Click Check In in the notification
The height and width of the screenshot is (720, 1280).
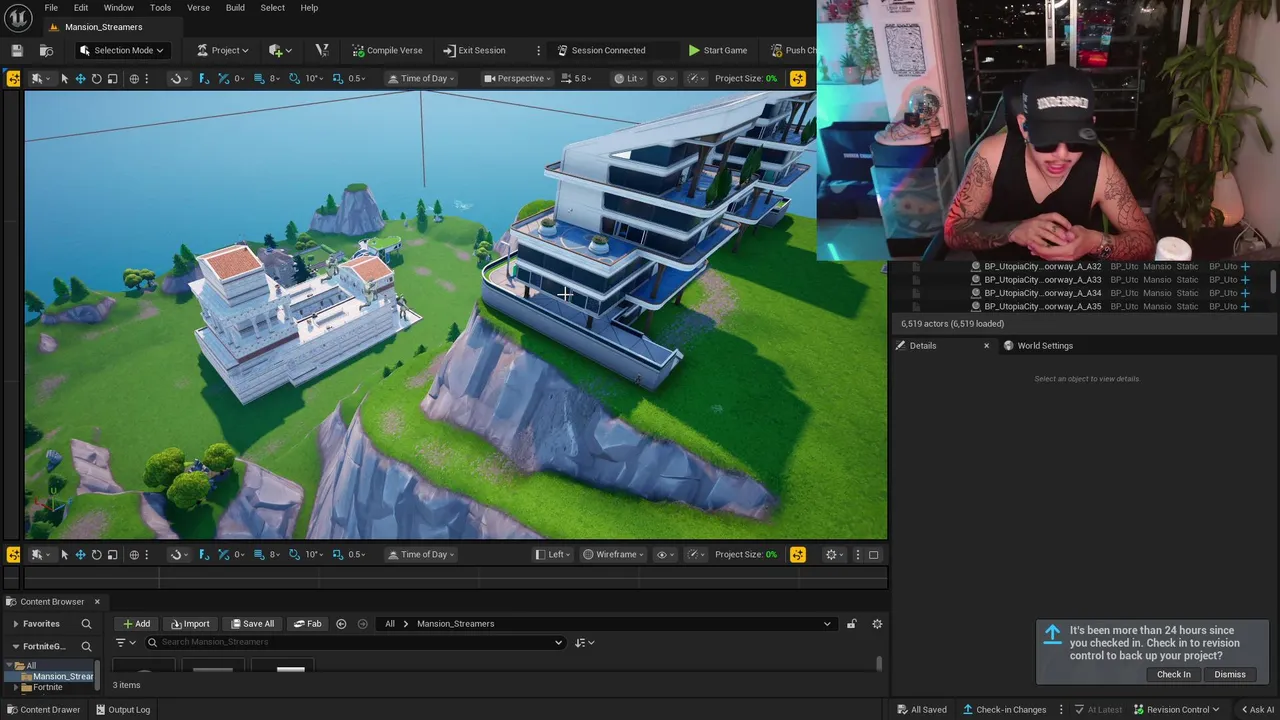(1173, 675)
